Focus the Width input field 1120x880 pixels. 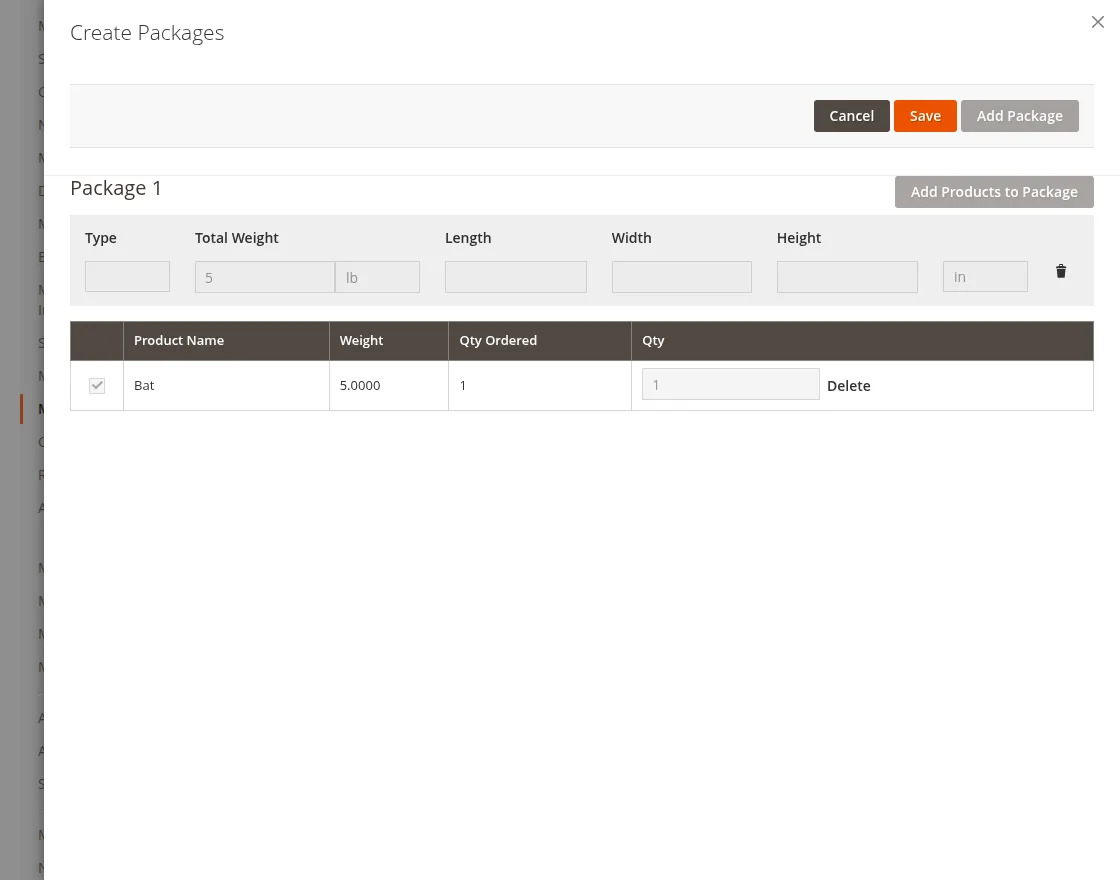681,277
